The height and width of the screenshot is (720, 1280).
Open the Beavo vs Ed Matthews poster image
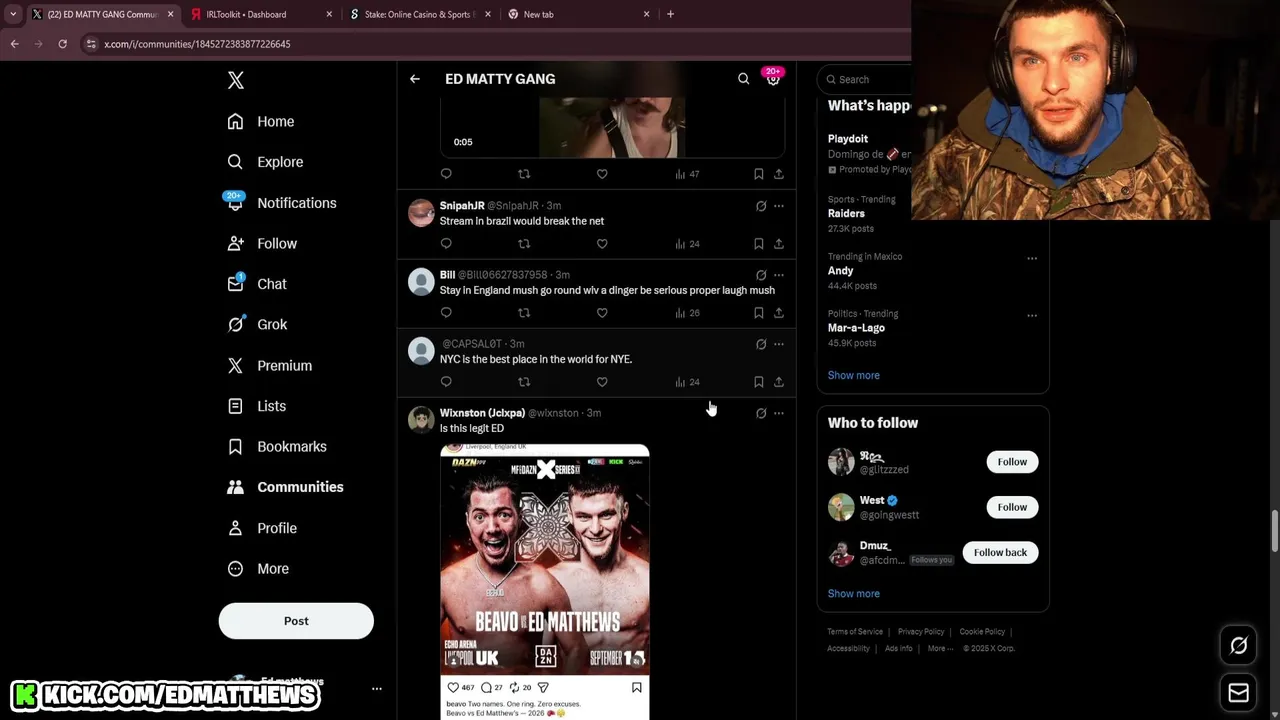[x=545, y=582]
